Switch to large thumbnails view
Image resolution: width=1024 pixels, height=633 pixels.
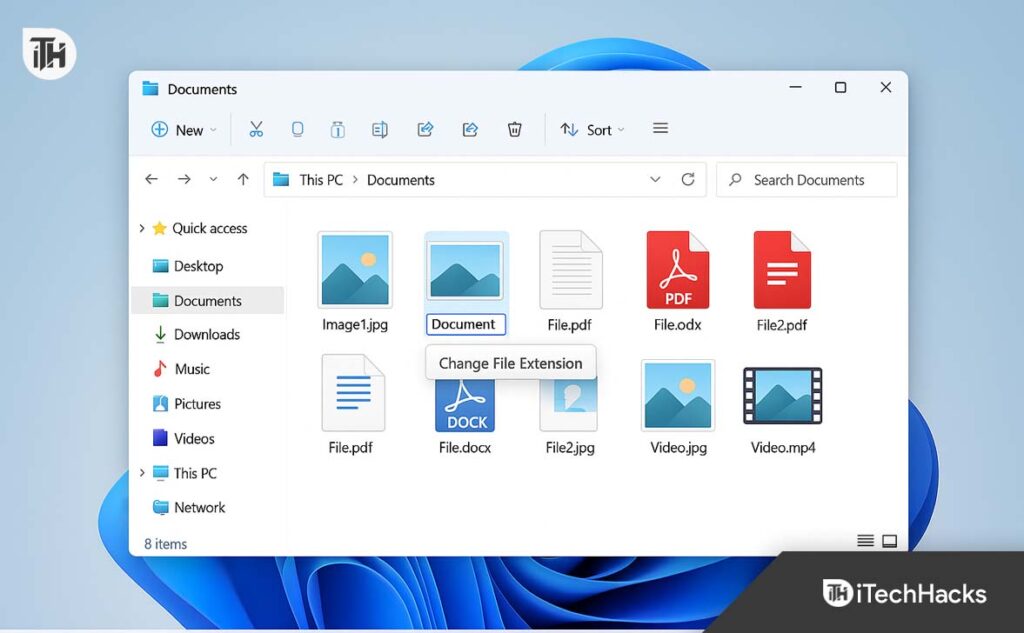pyautogui.click(x=889, y=540)
